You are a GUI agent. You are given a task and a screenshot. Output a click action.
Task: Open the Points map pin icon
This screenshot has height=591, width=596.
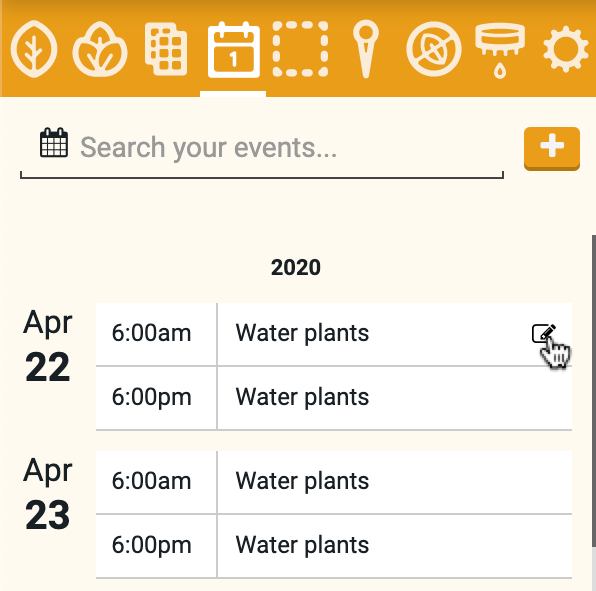click(366, 49)
